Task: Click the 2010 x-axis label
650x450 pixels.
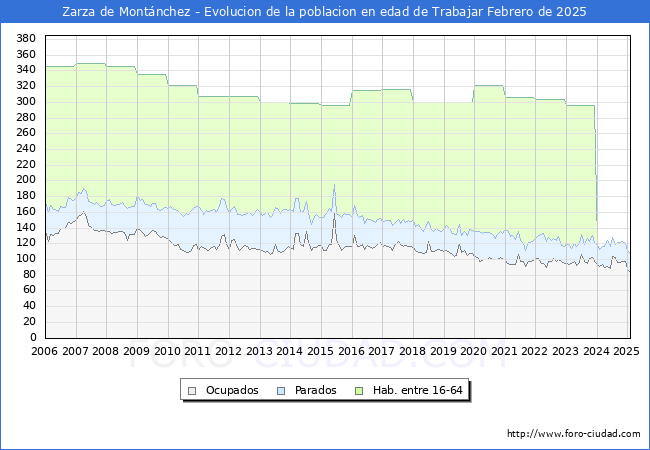Action: pos(167,351)
